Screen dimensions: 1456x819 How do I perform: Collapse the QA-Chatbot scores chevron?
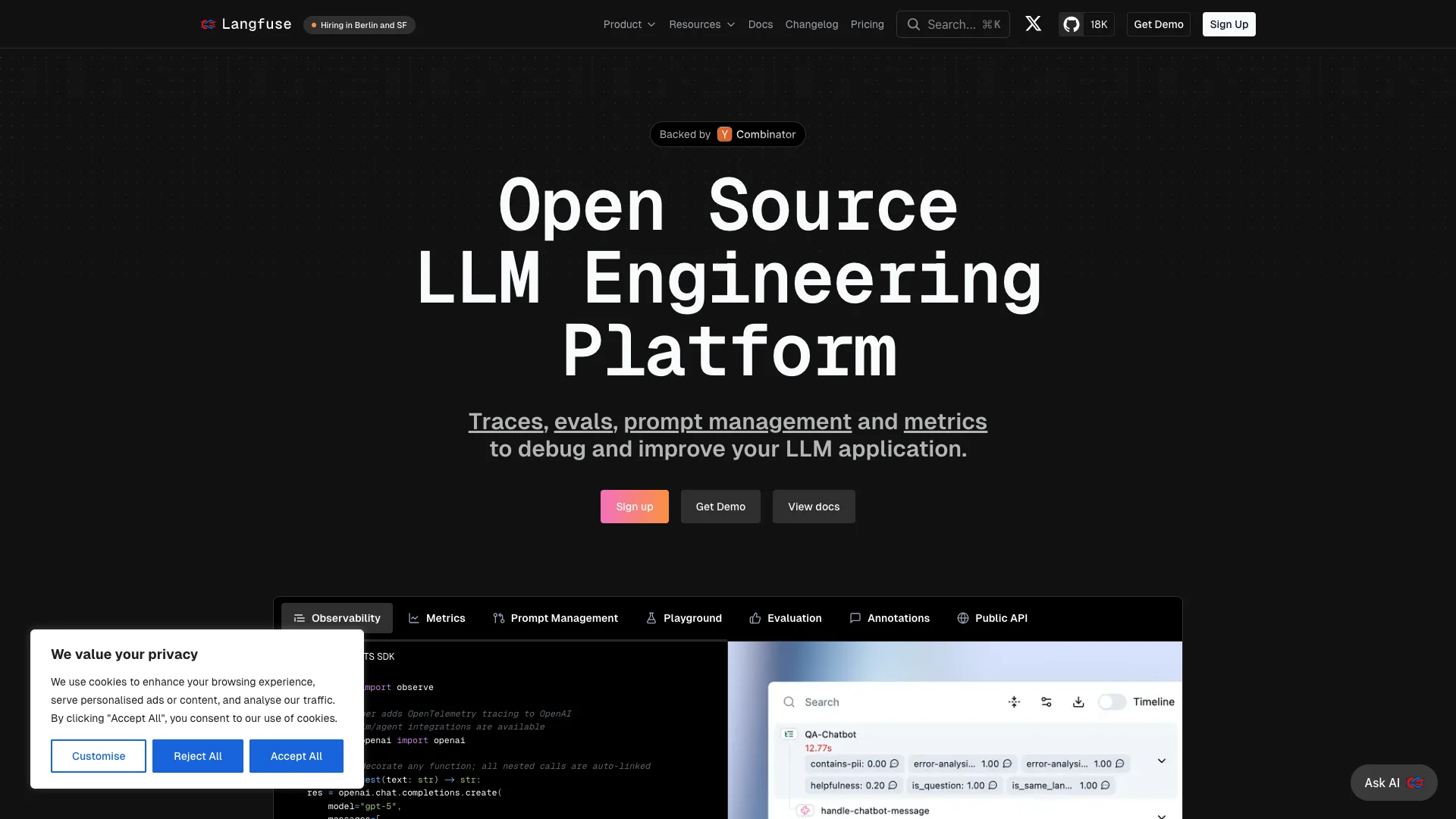pos(1161,761)
